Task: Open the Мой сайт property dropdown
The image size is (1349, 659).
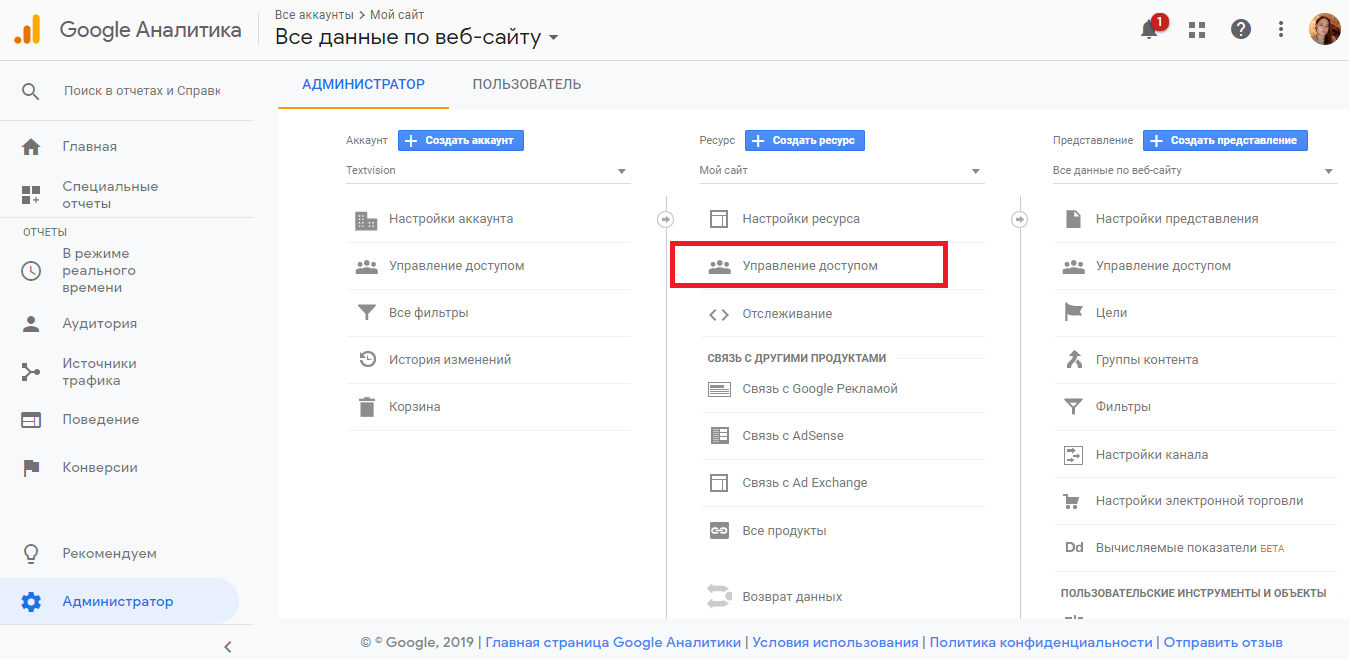Action: (842, 171)
